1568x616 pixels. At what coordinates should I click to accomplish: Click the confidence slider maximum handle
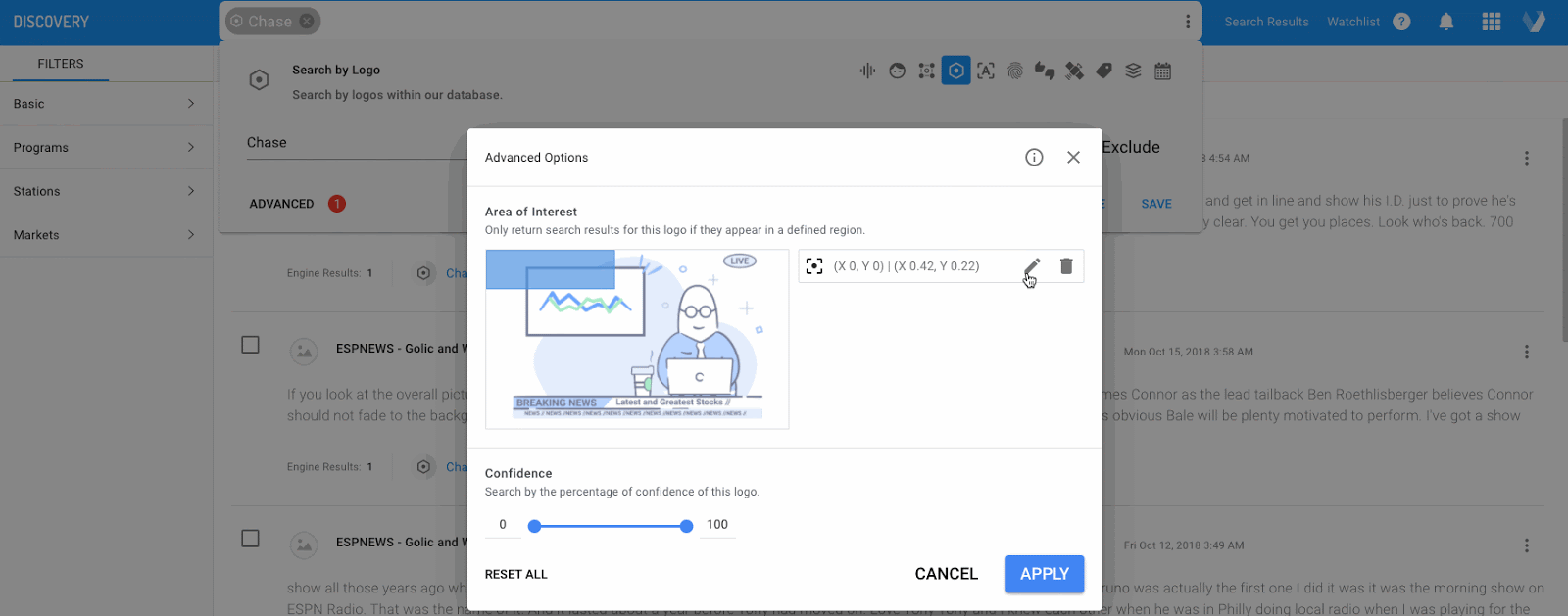[x=686, y=526]
